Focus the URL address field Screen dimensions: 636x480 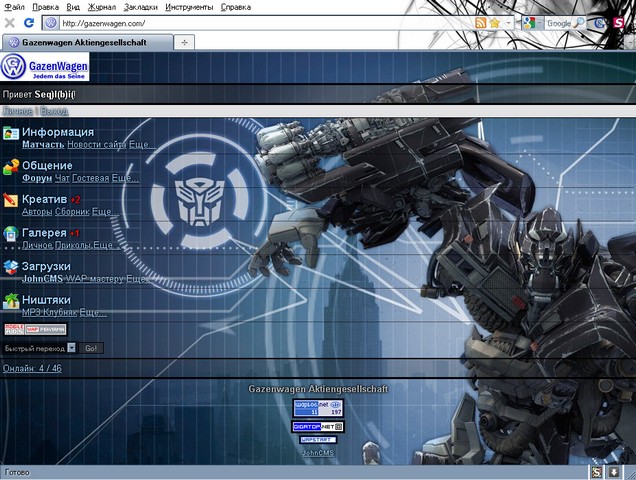(x=266, y=23)
